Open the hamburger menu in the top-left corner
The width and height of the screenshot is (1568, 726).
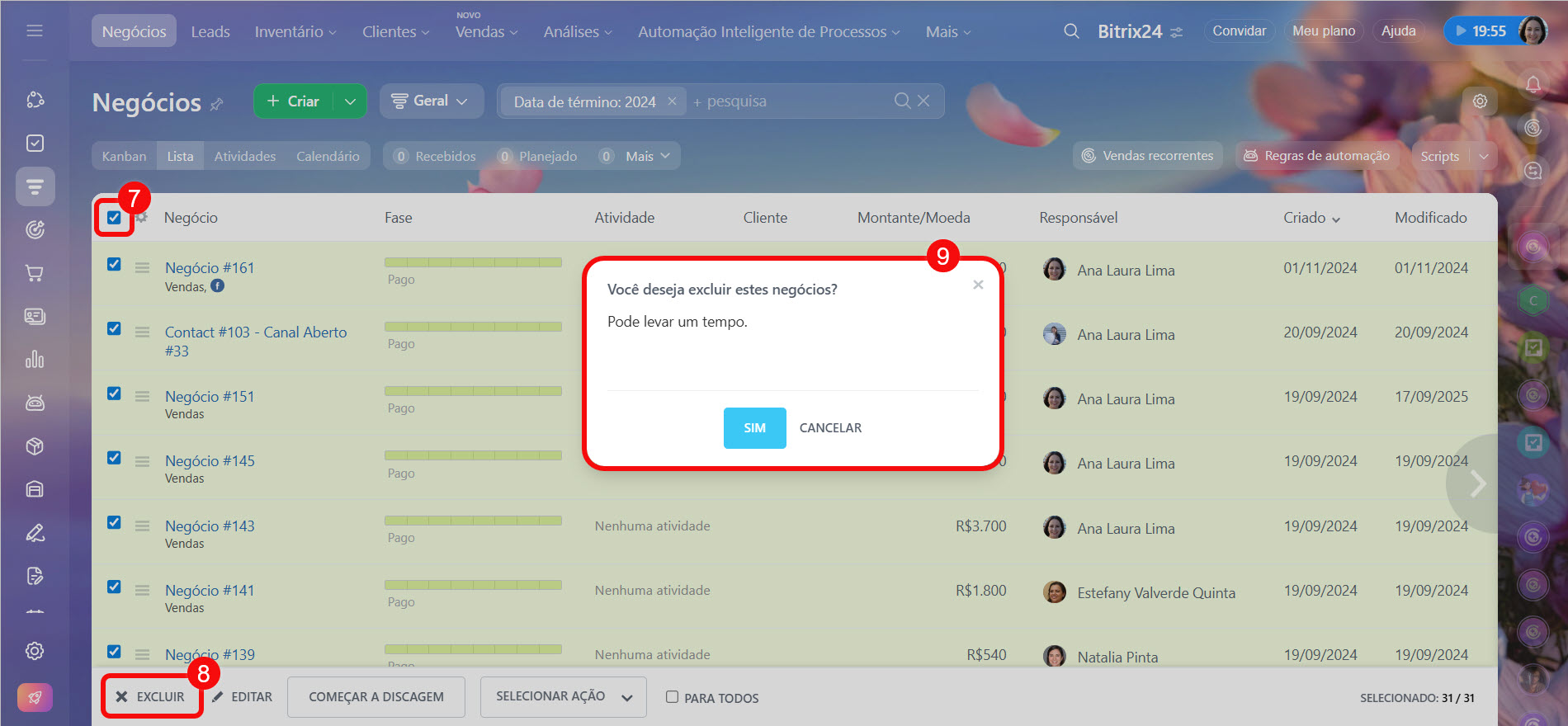[x=35, y=31]
